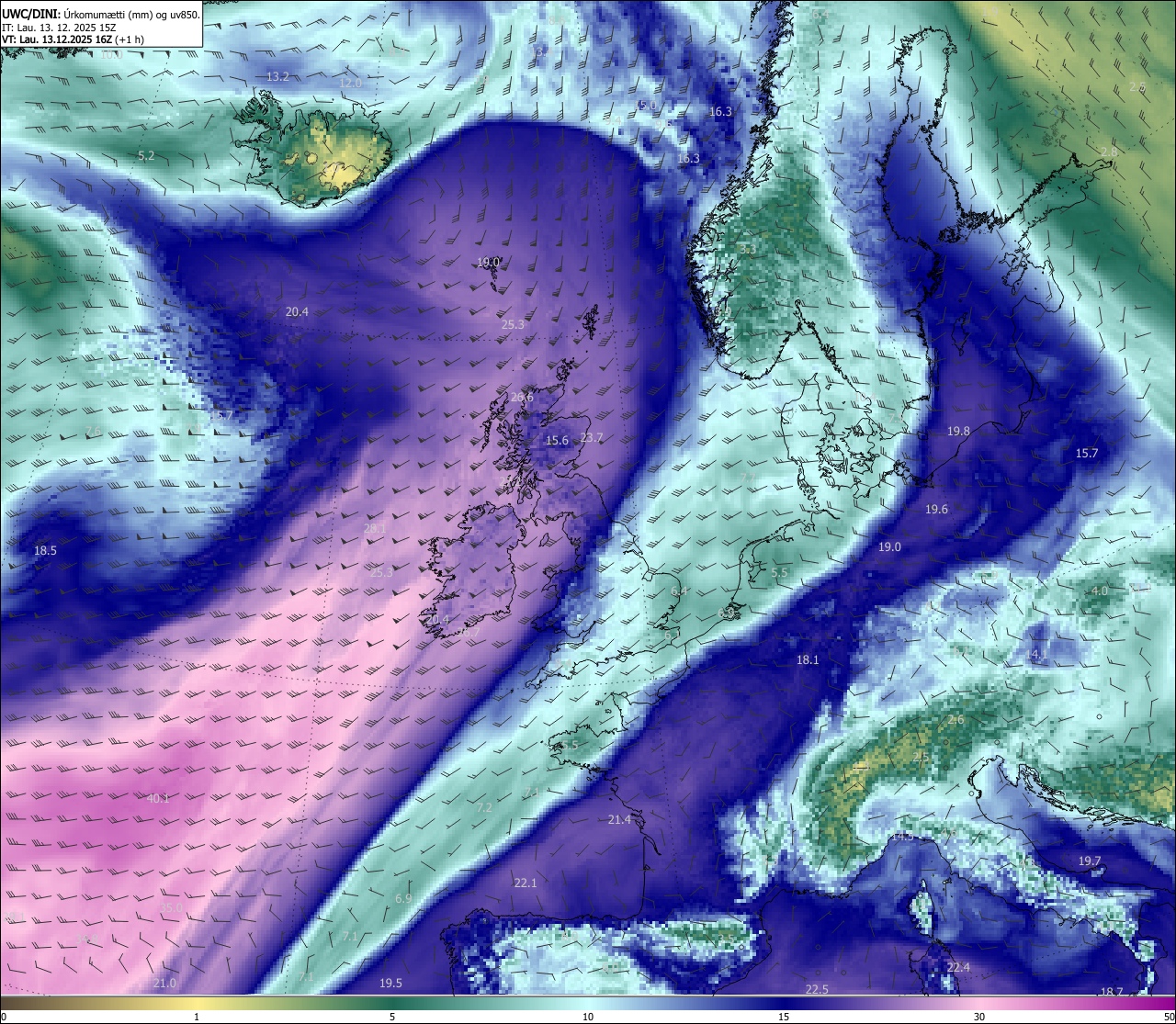The image size is (1176, 1024).
Task: Click the 21.0 value label
Action: click(x=164, y=983)
